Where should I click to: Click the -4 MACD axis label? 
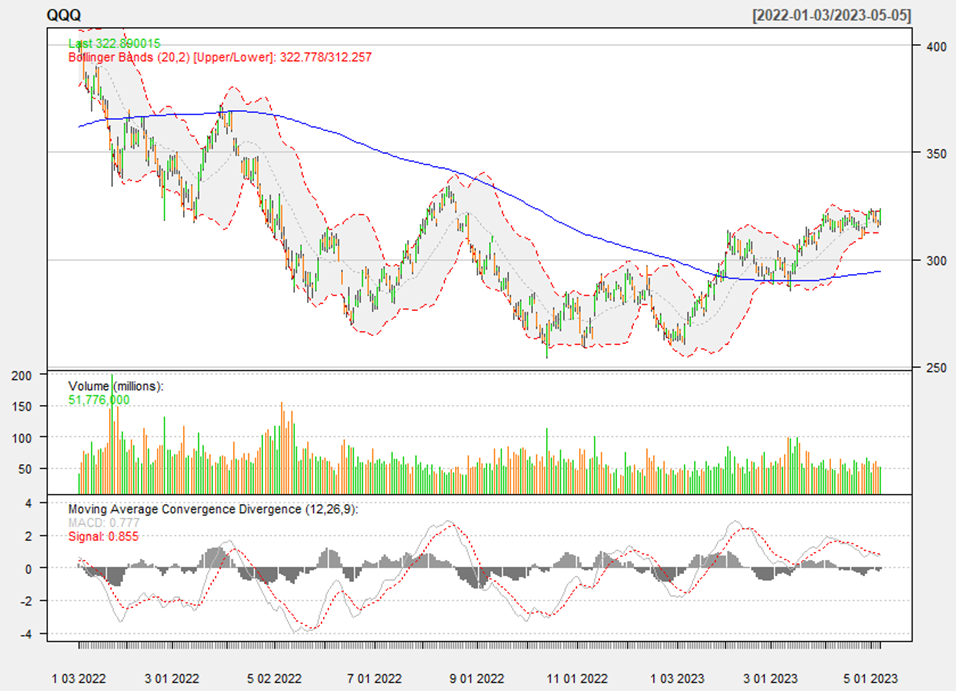click(25, 634)
